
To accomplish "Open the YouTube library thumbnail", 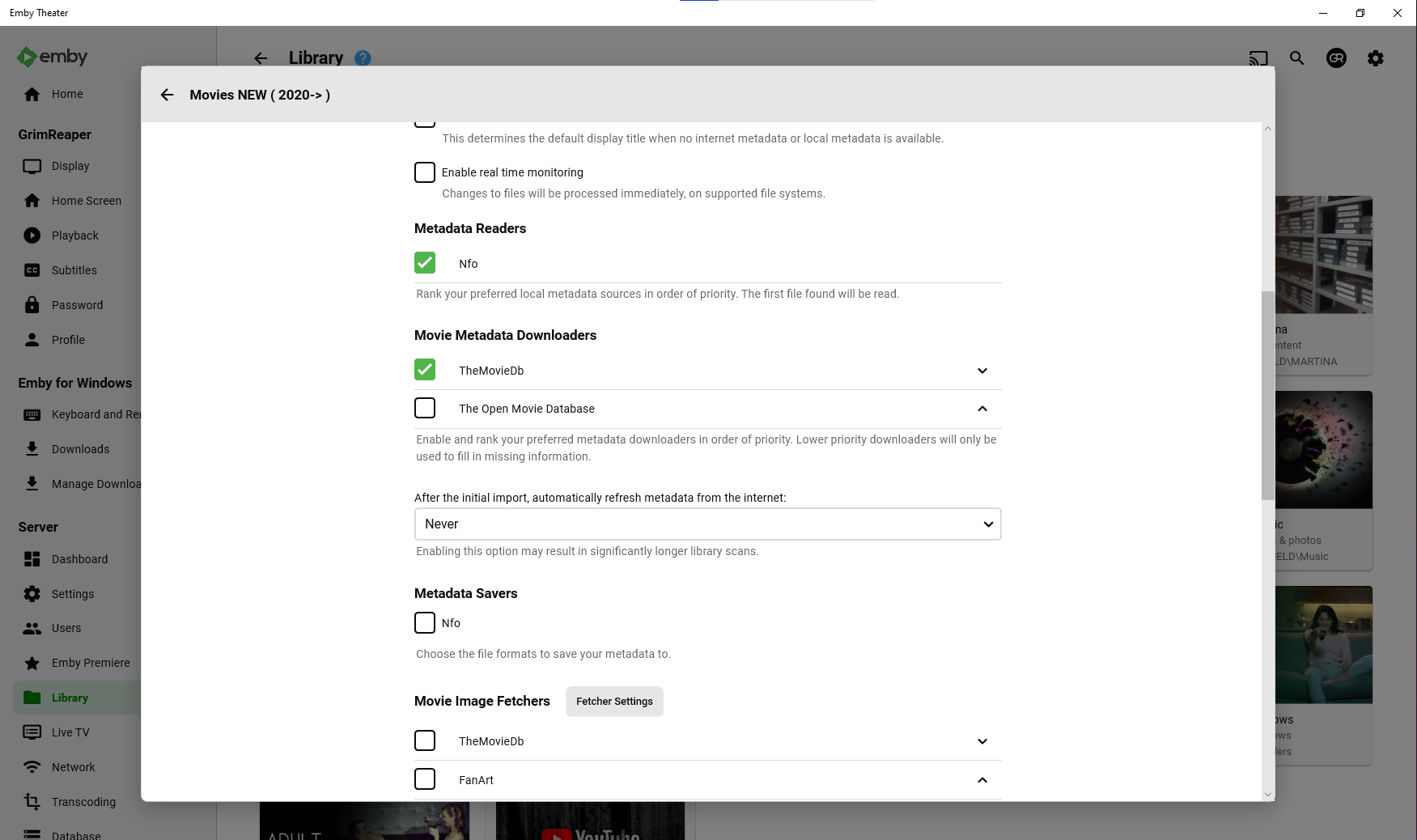I will [x=590, y=821].
